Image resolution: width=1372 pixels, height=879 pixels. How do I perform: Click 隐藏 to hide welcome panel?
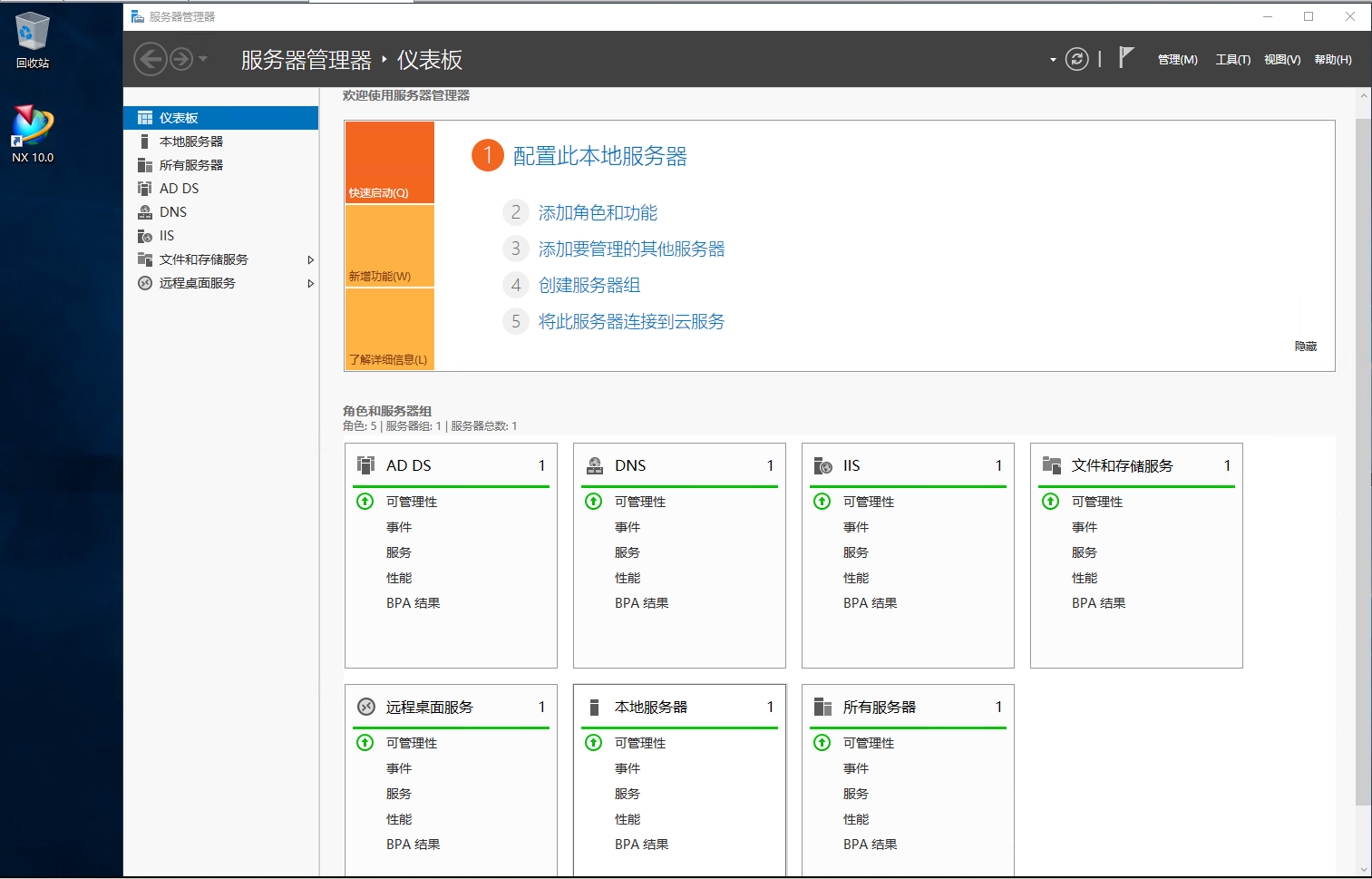point(1306,347)
